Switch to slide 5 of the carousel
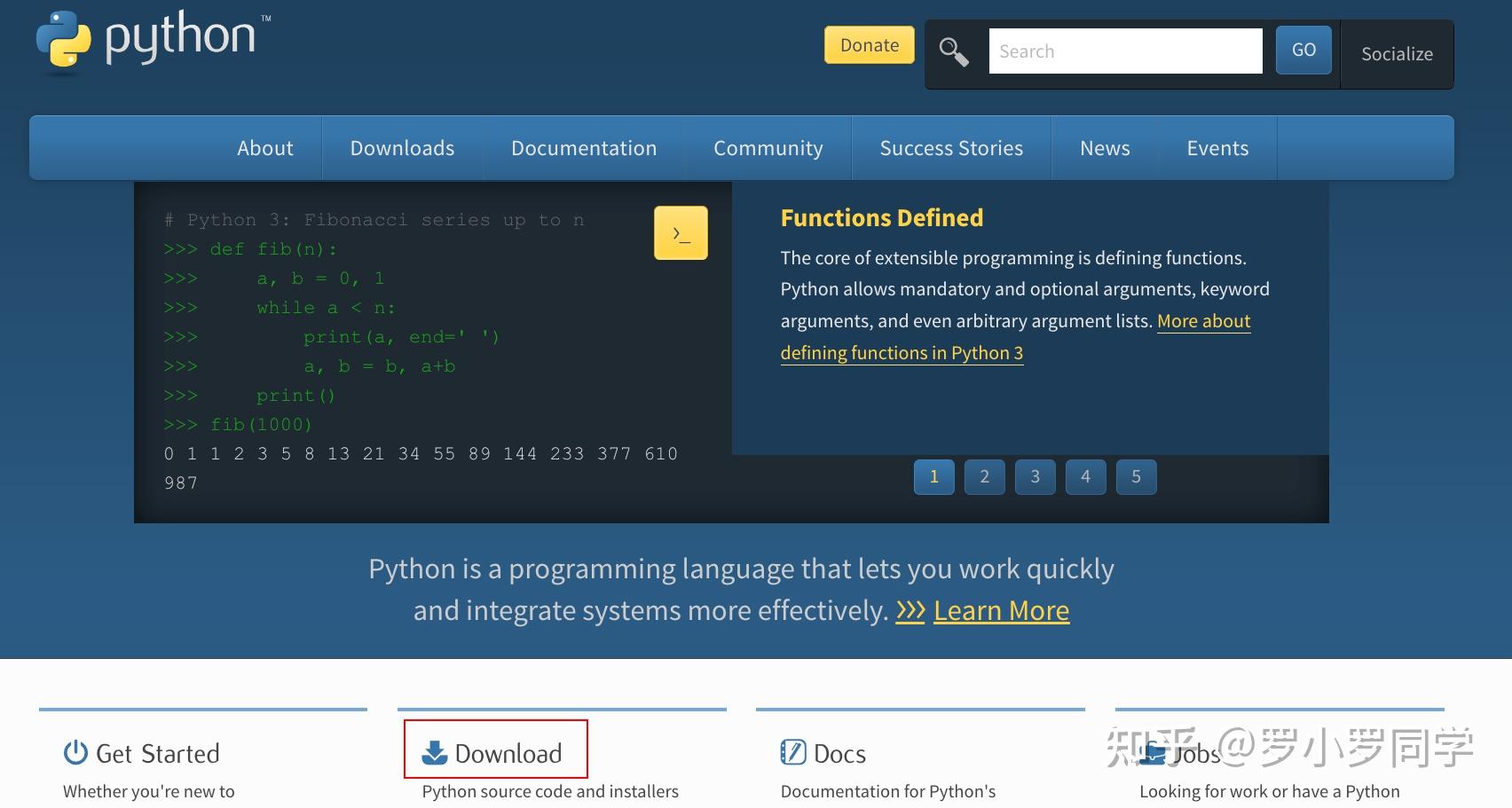This screenshot has height=808, width=1512. [1136, 477]
